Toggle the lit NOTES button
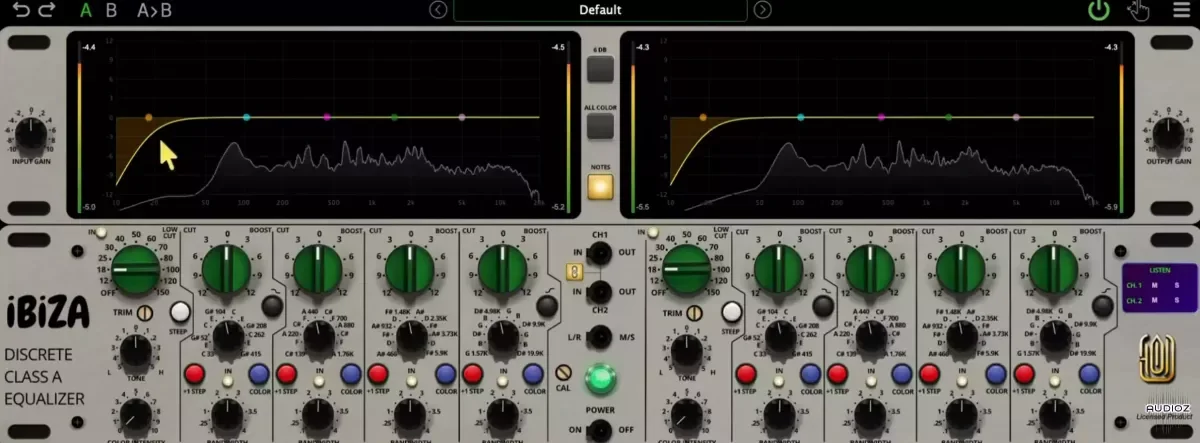 pos(600,186)
